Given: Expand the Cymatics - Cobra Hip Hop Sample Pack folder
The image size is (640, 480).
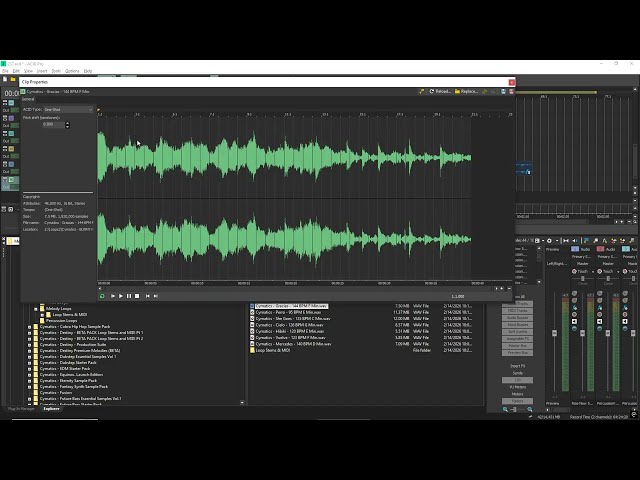Looking at the screenshot, I should pyautogui.click(x=29, y=327).
